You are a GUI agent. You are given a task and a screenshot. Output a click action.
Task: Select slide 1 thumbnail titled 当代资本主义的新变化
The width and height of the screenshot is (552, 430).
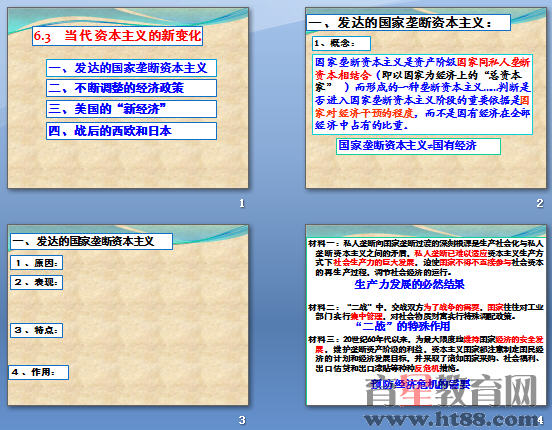[128, 98]
